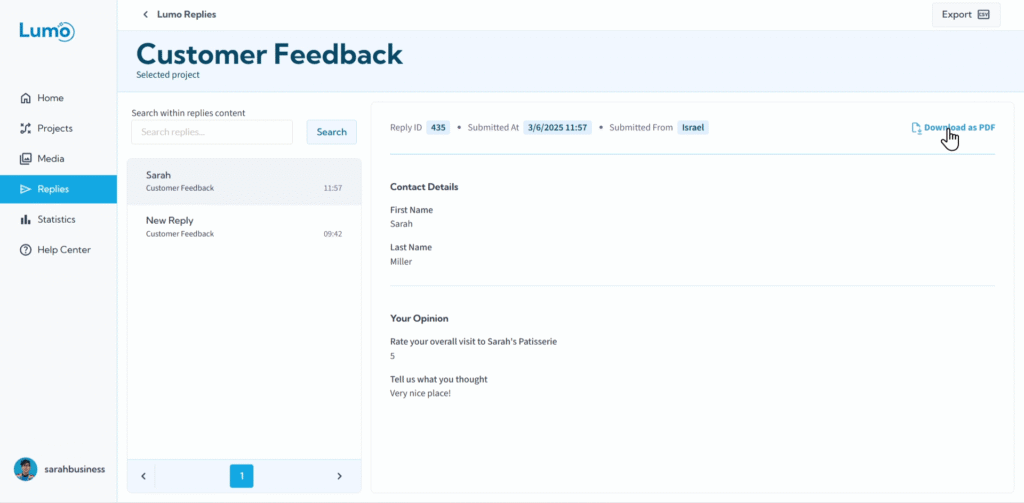Click the 11:57 timestamp in Sarah's row
1024x503 pixels.
(x=332, y=188)
